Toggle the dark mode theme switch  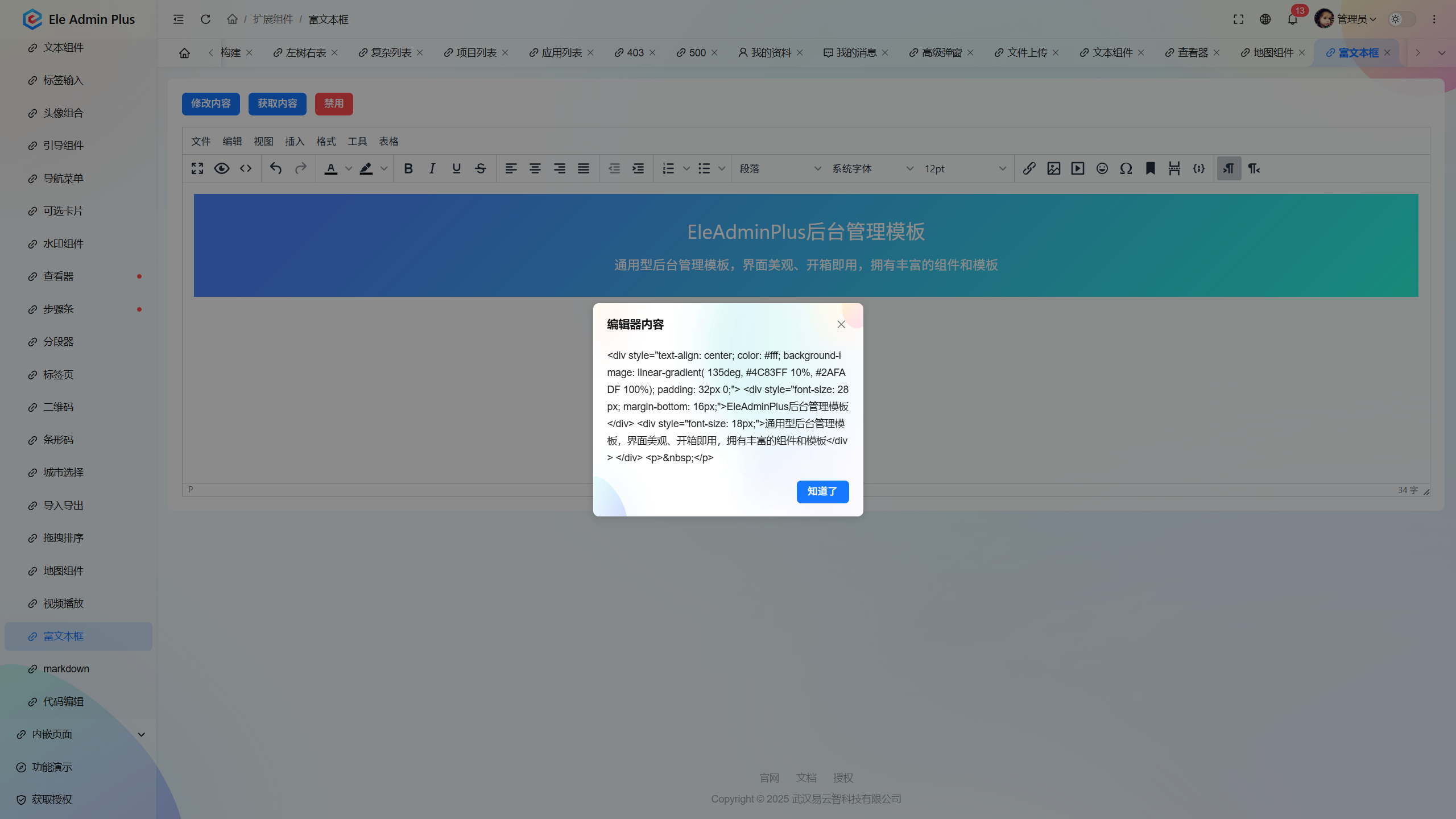1401,19
